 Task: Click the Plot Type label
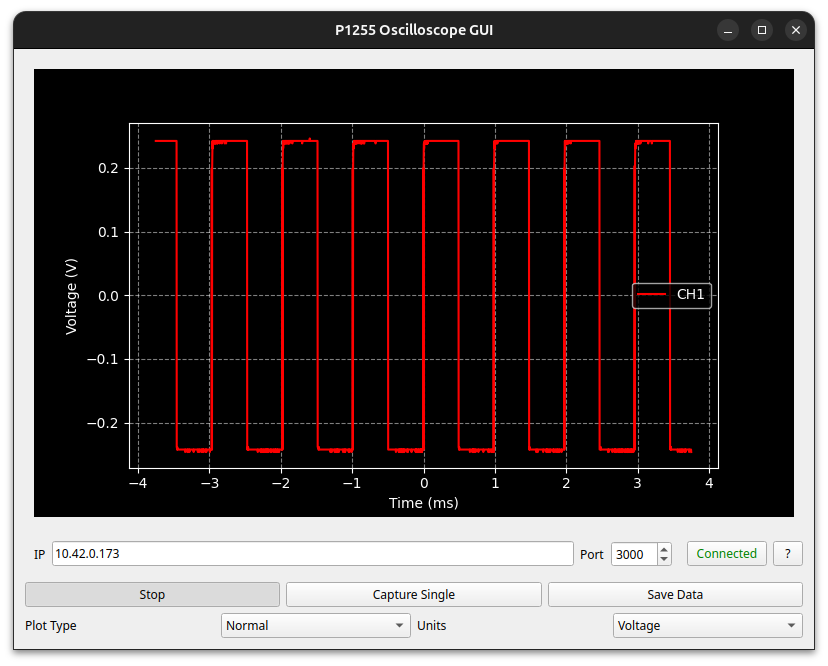click(51, 625)
